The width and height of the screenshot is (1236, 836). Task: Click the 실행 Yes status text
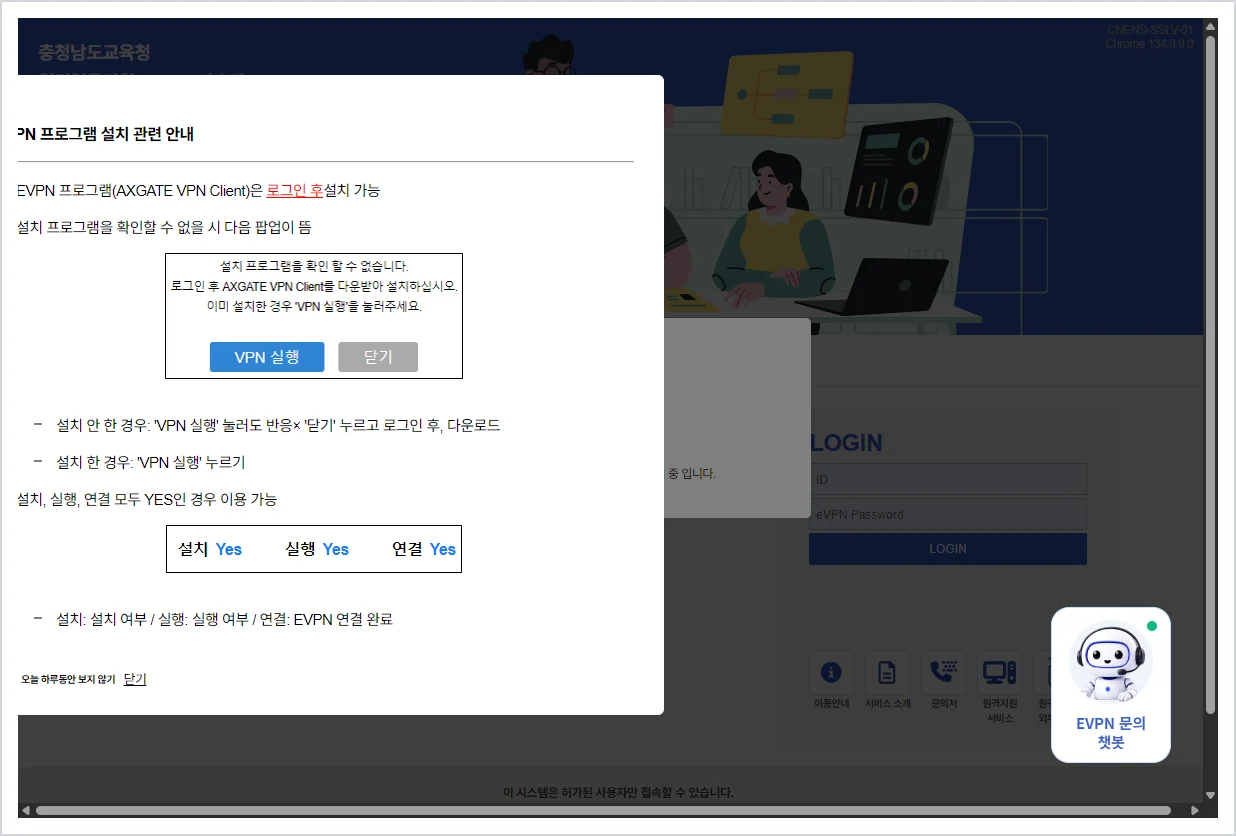[317, 549]
